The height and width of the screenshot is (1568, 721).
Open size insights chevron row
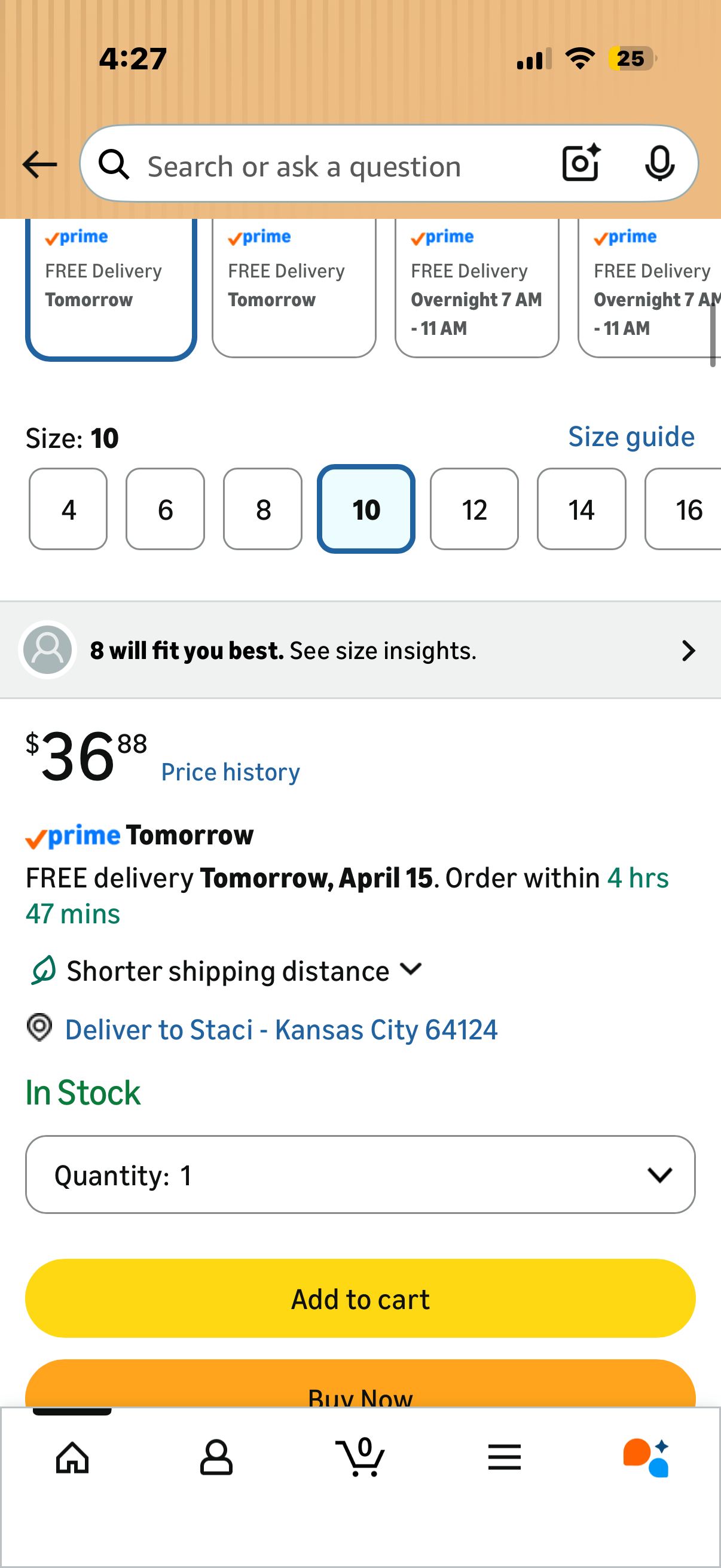360,650
